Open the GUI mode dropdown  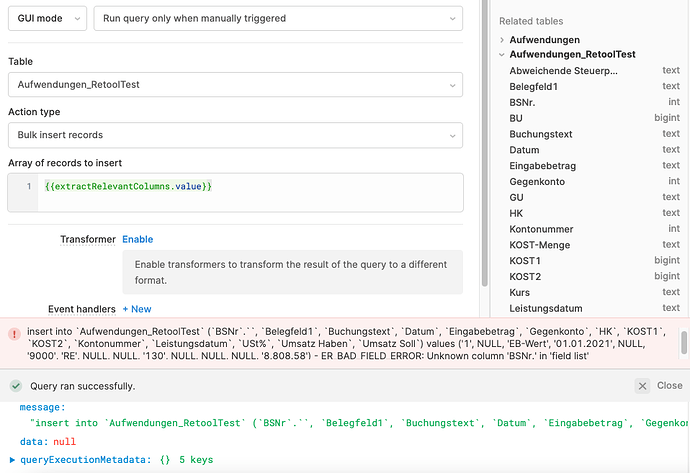click(48, 18)
